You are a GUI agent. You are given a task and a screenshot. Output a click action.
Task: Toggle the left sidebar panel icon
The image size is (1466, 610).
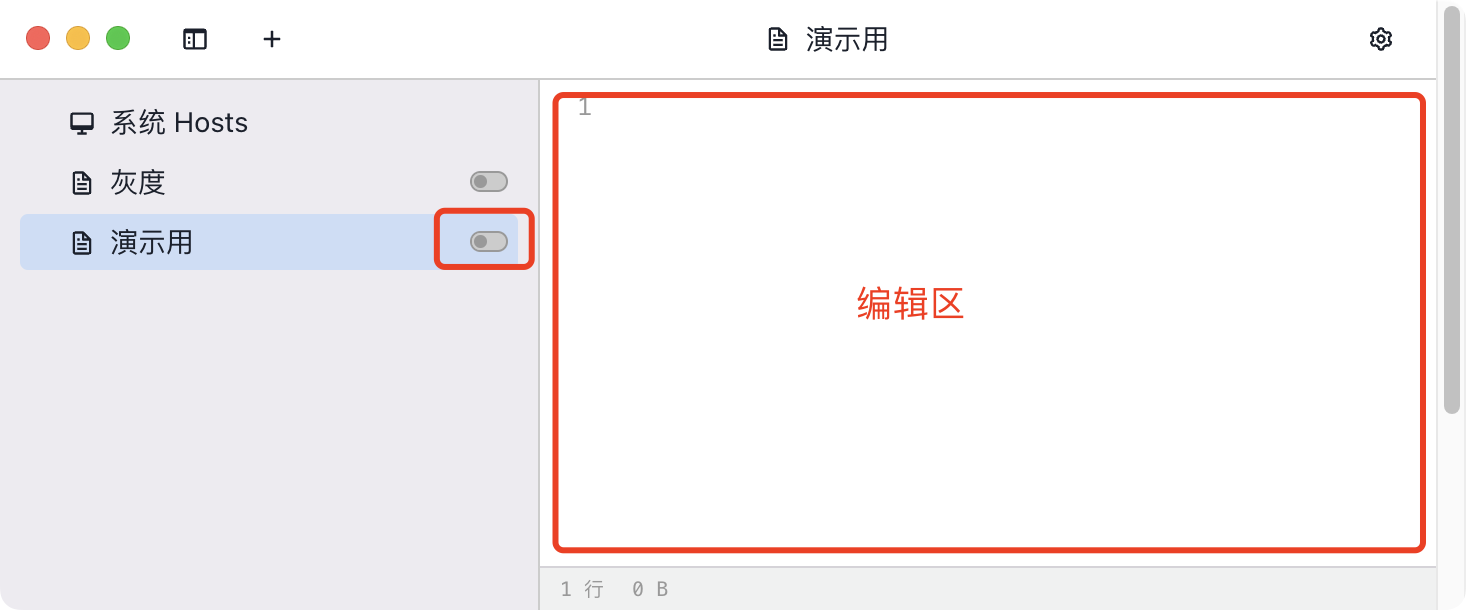195,39
